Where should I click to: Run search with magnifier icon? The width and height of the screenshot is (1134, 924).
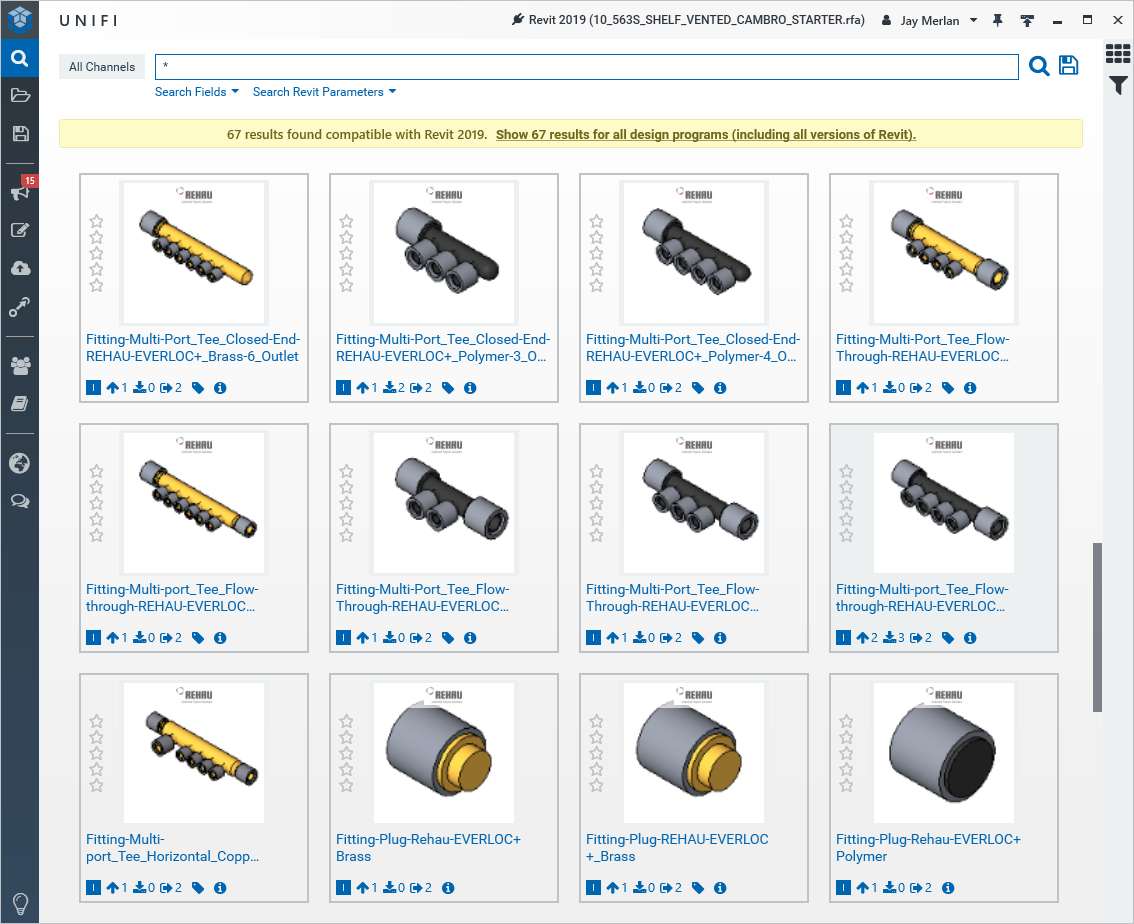[1039, 66]
